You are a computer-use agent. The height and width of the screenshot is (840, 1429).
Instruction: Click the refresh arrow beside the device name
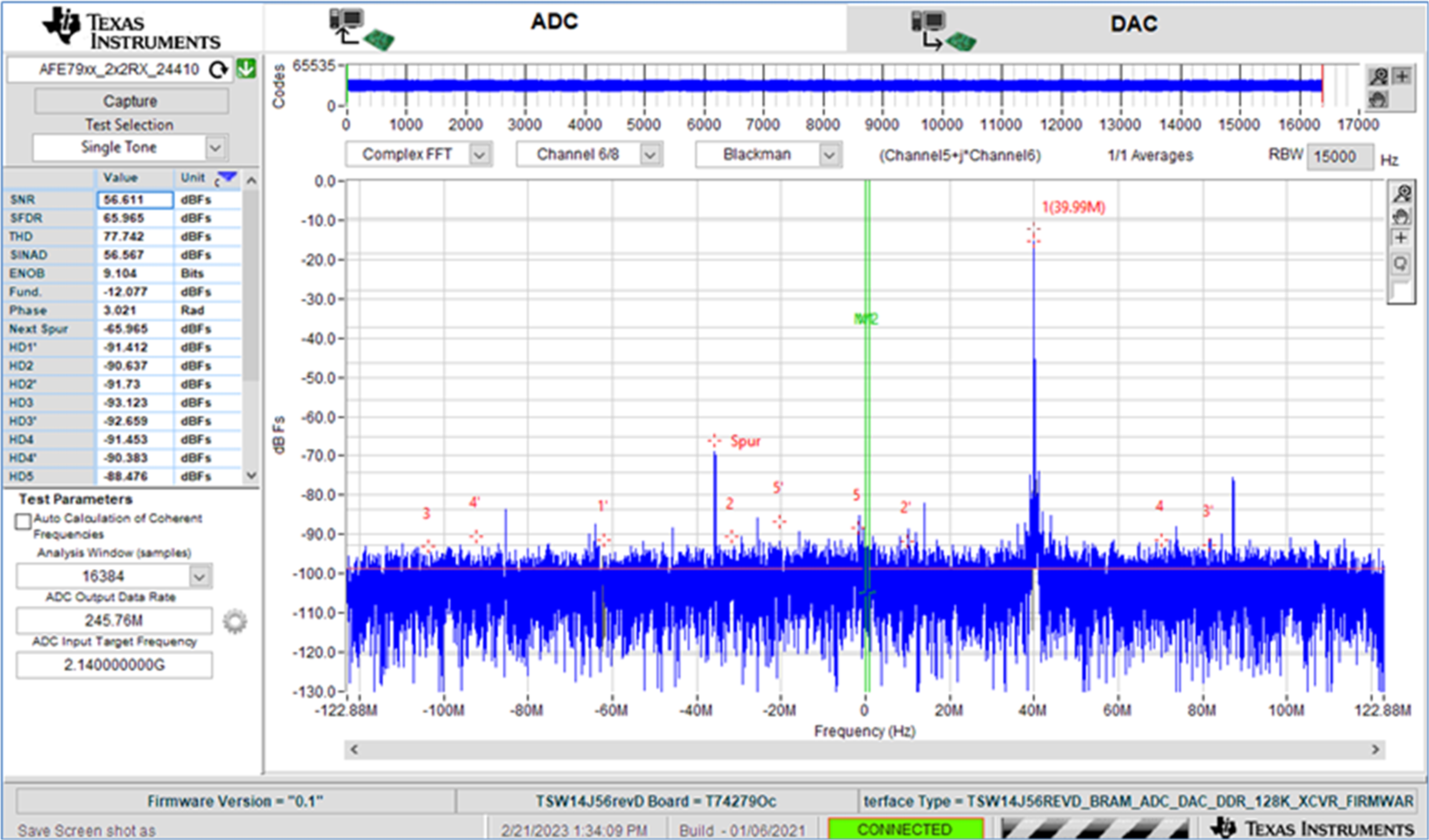tap(218, 70)
